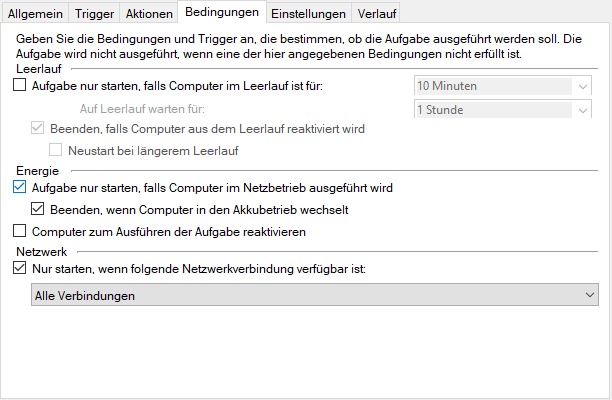The width and height of the screenshot is (612, 400).
Task: Uncheck start only in Netzbetrieb checkbox
Action: 20,187
